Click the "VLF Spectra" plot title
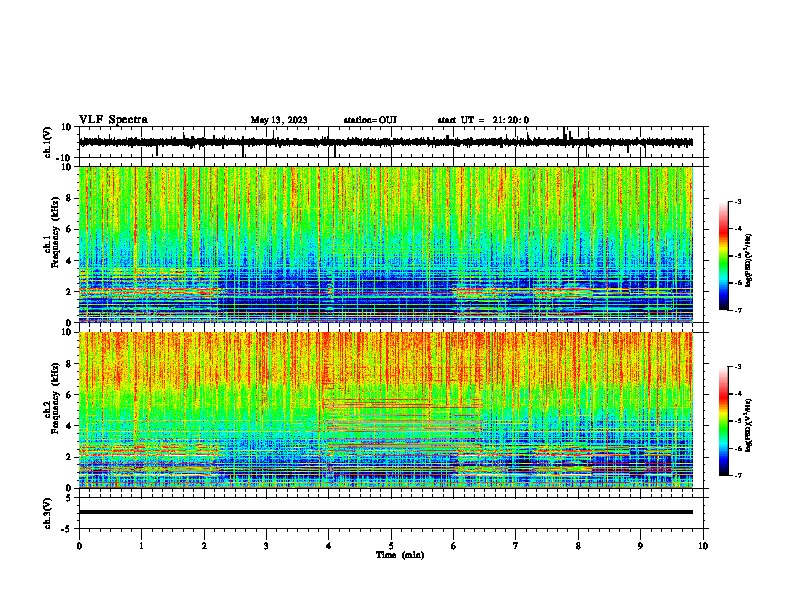The height and width of the screenshot is (612, 792). [x=113, y=120]
